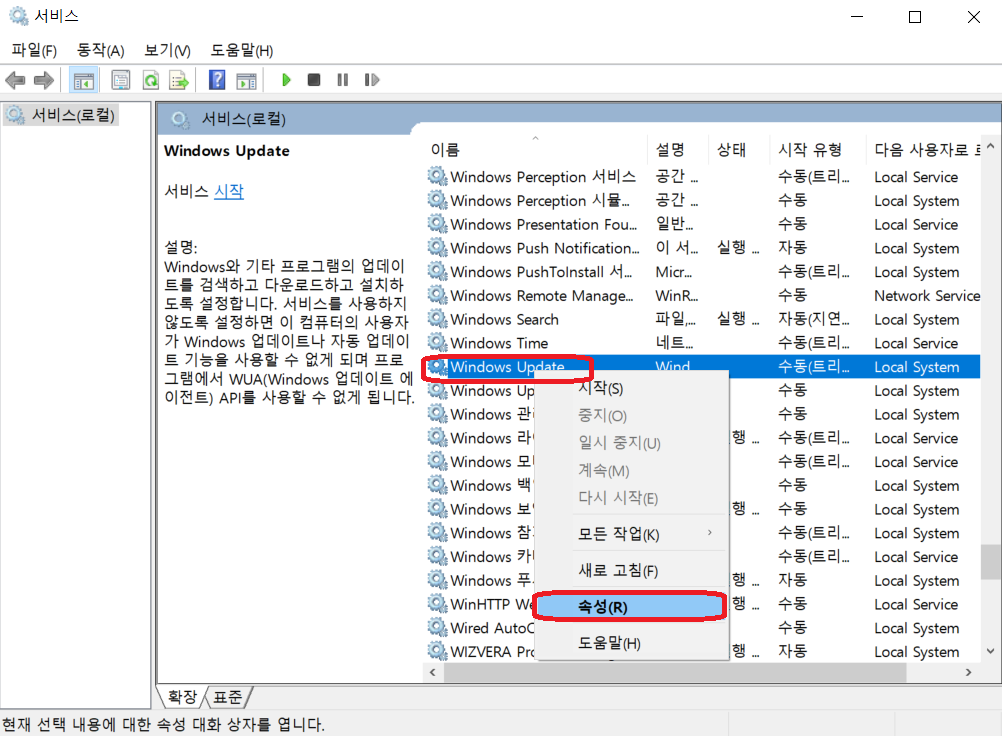Click gear icon of Wired AutoConfig row

pyautogui.click(x=438, y=627)
